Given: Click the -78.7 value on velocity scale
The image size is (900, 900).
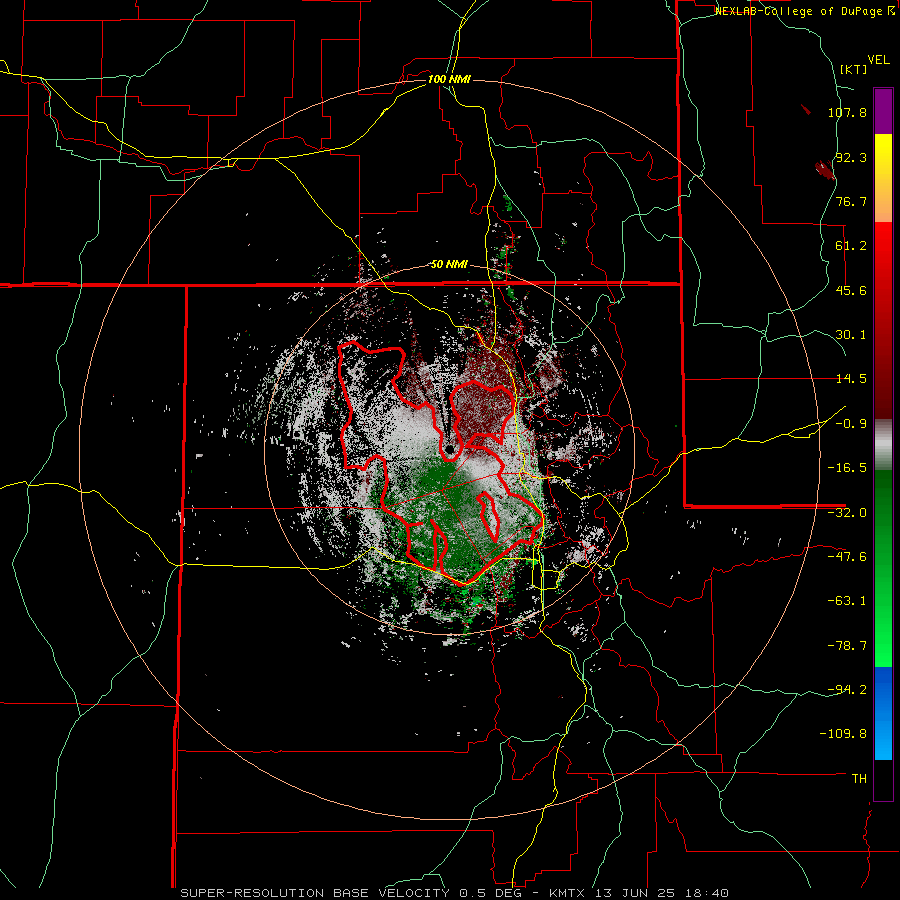Looking at the screenshot, I should 847,646.
